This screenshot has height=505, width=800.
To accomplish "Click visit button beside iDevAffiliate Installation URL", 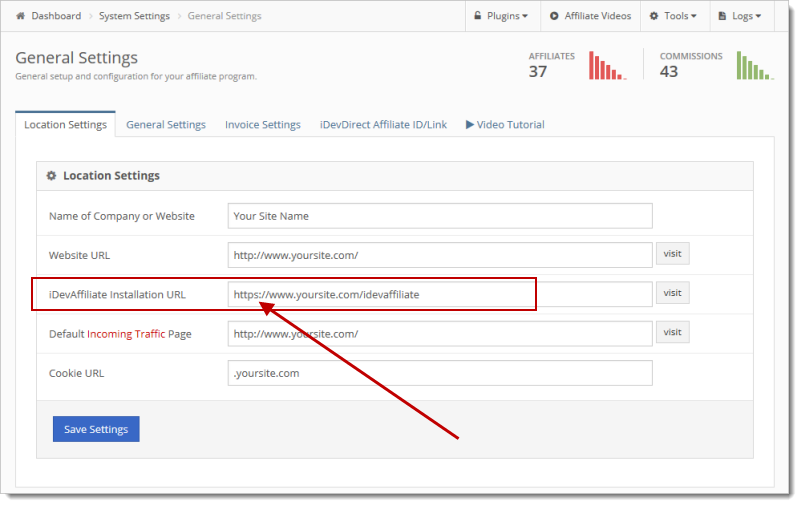I will click(x=672, y=293).
